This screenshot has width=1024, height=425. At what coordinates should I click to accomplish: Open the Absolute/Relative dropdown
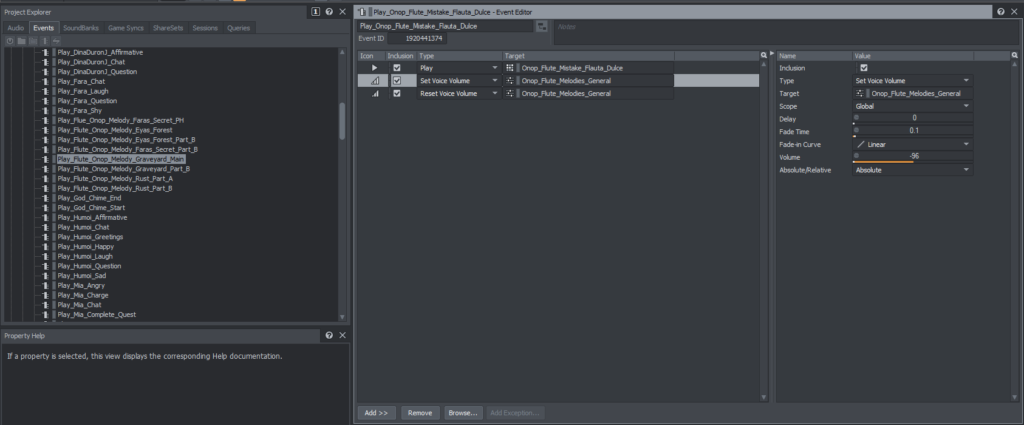[x=912, y=170]
